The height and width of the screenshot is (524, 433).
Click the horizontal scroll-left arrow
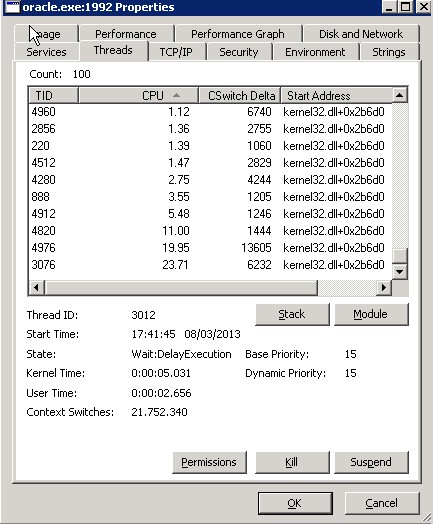[36, 287]
